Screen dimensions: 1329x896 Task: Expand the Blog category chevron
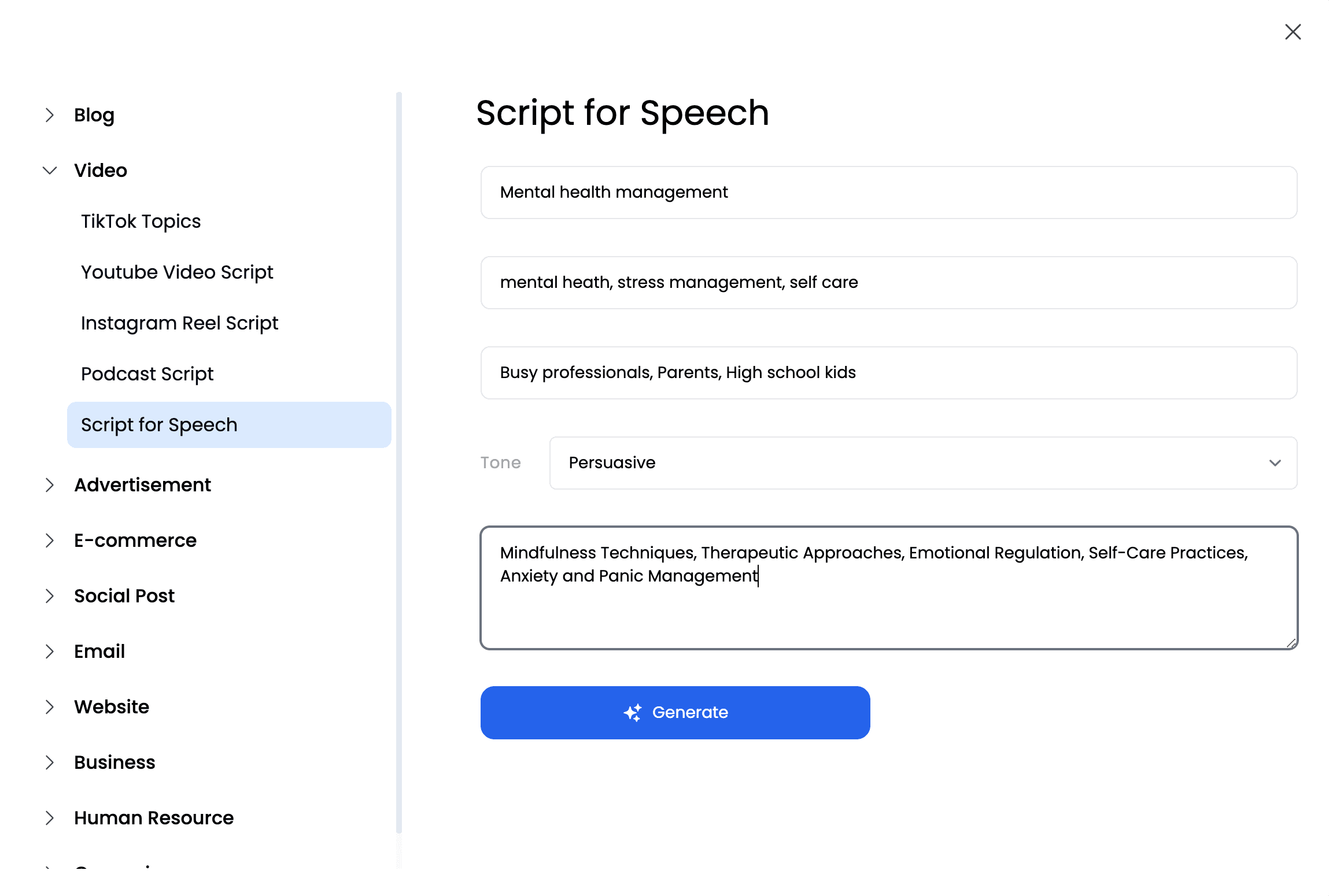(50, 115)
